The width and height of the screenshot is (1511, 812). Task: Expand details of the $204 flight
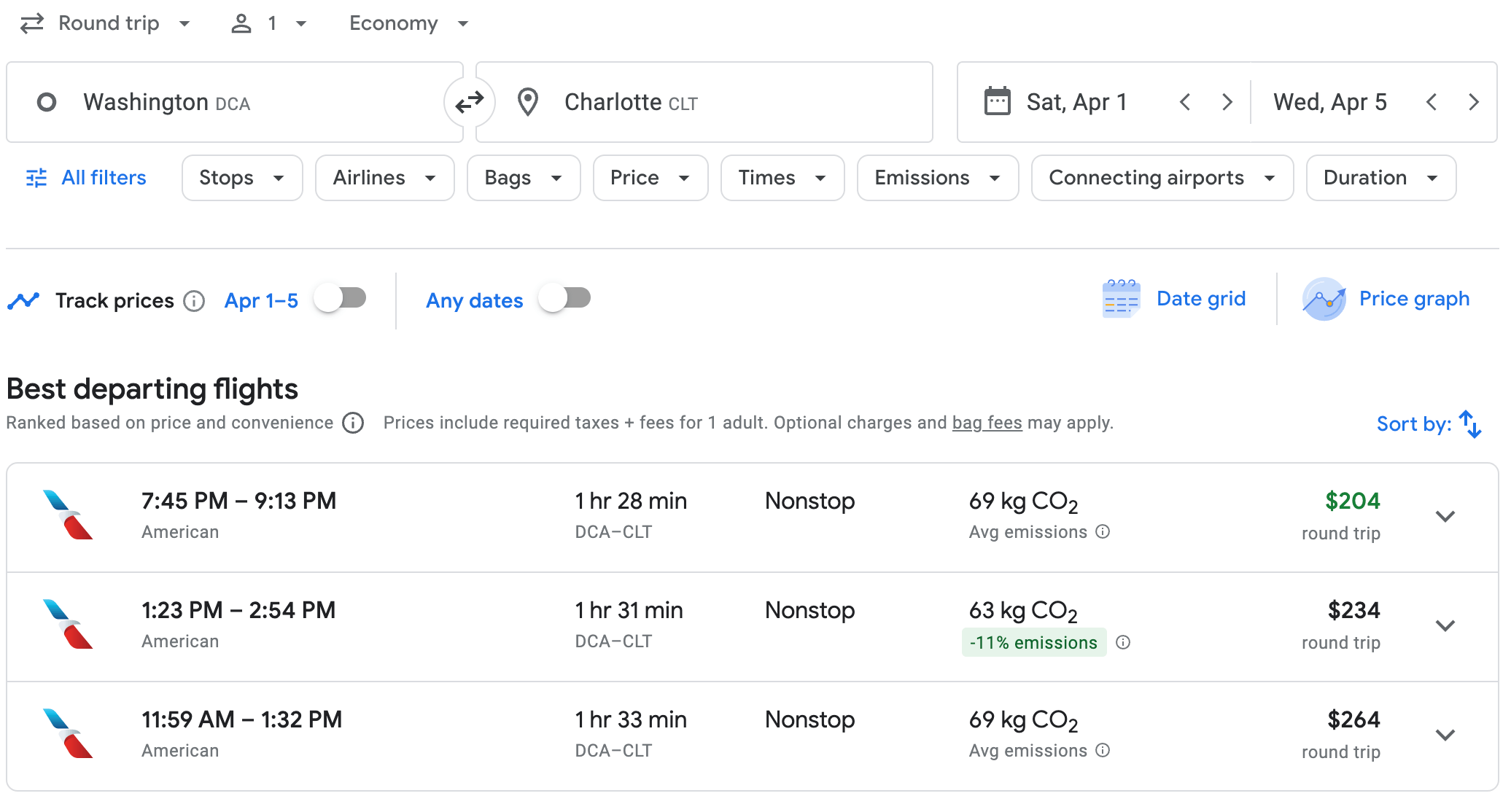click(x=1445, y=517)
